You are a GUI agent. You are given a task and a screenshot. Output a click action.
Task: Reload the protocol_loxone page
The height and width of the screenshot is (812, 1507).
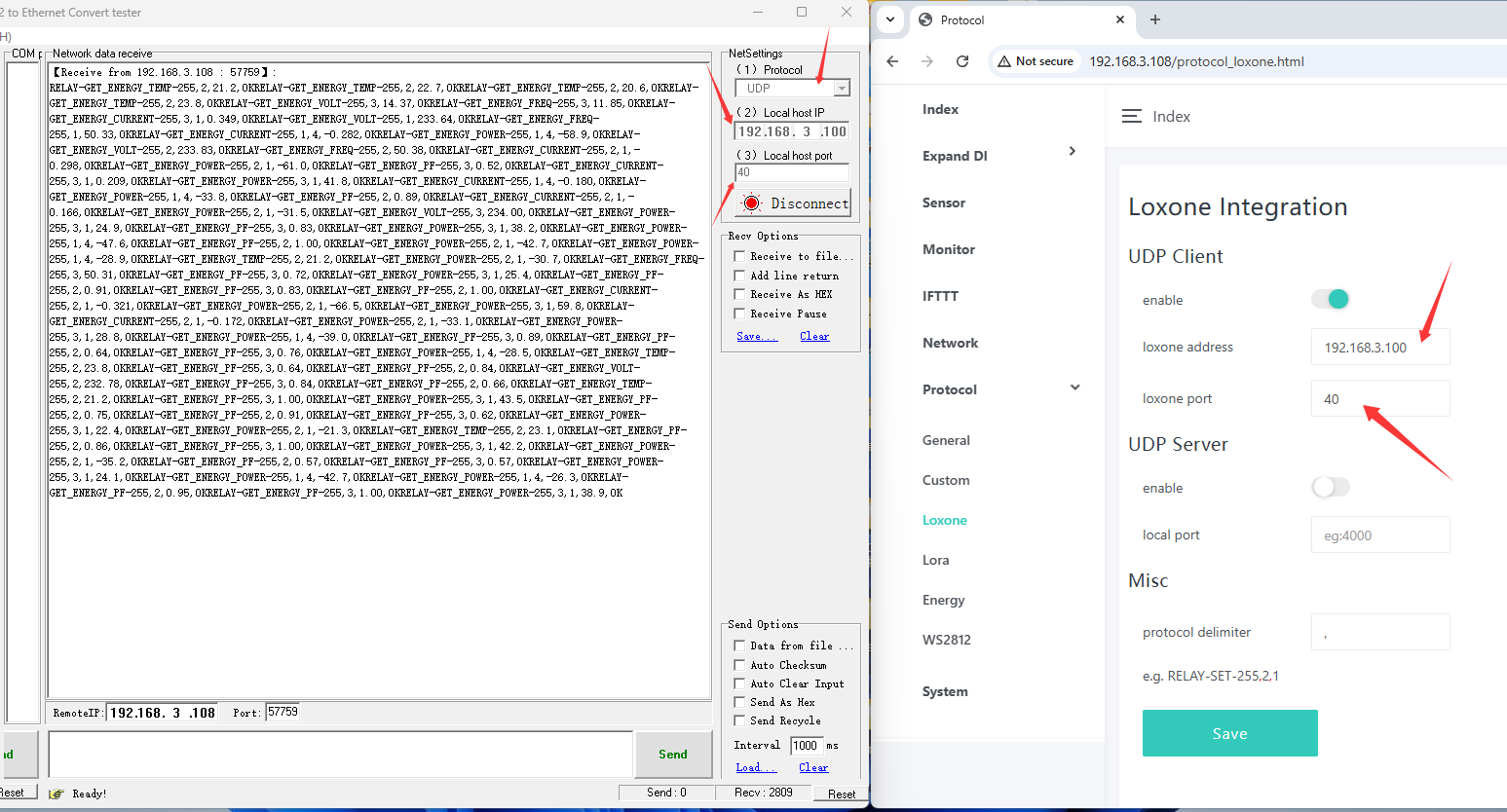(962, 61)
